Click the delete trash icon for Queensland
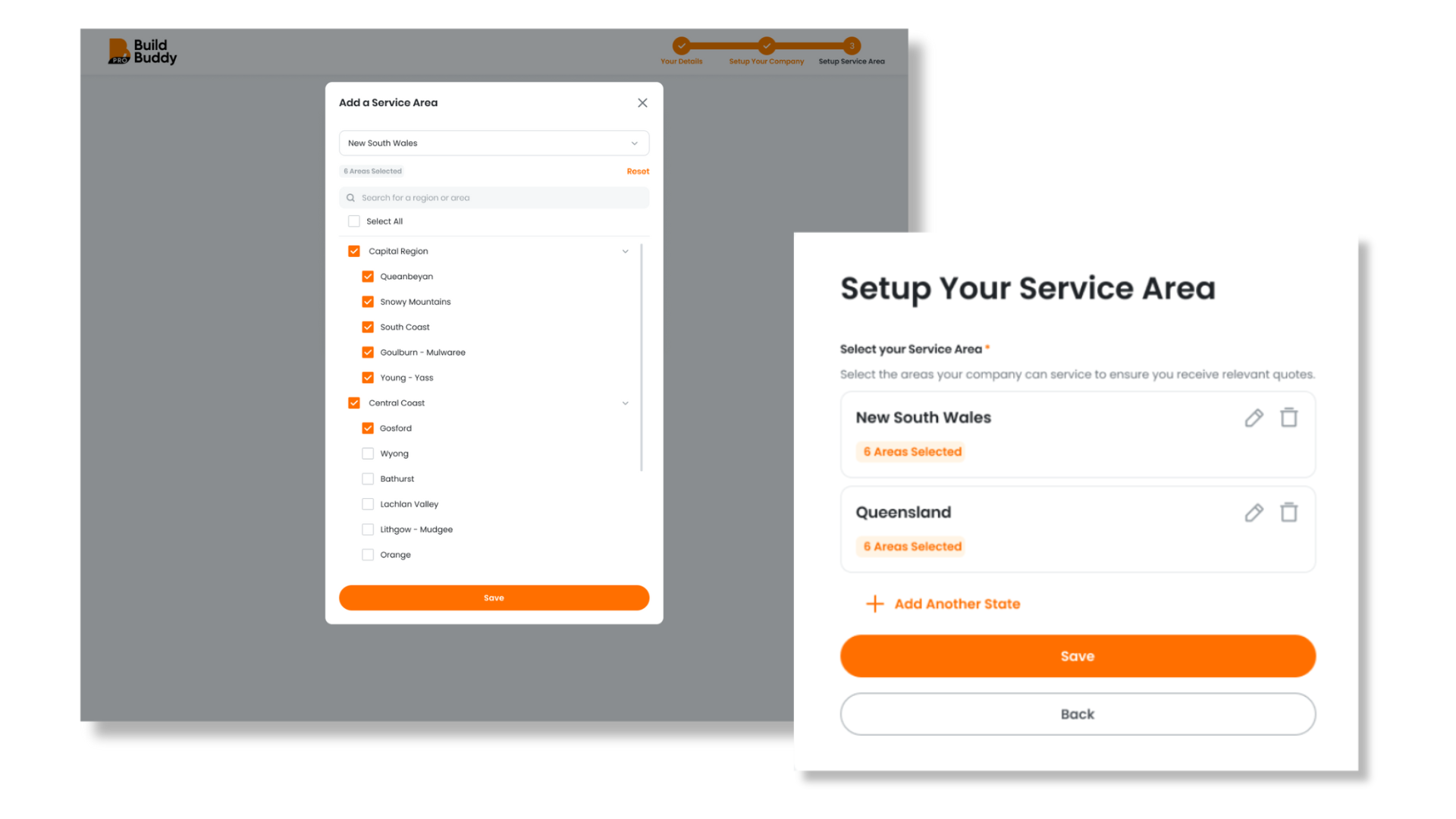The width and height of the screenshot is (1456, 819). (1289, 511)
